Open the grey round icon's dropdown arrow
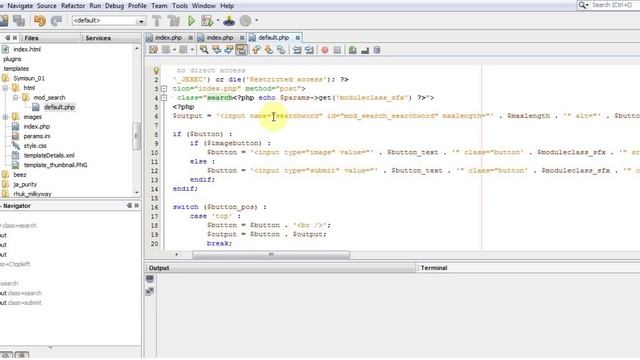This screenshot has height=360, width=640. [x=256, y=20]
